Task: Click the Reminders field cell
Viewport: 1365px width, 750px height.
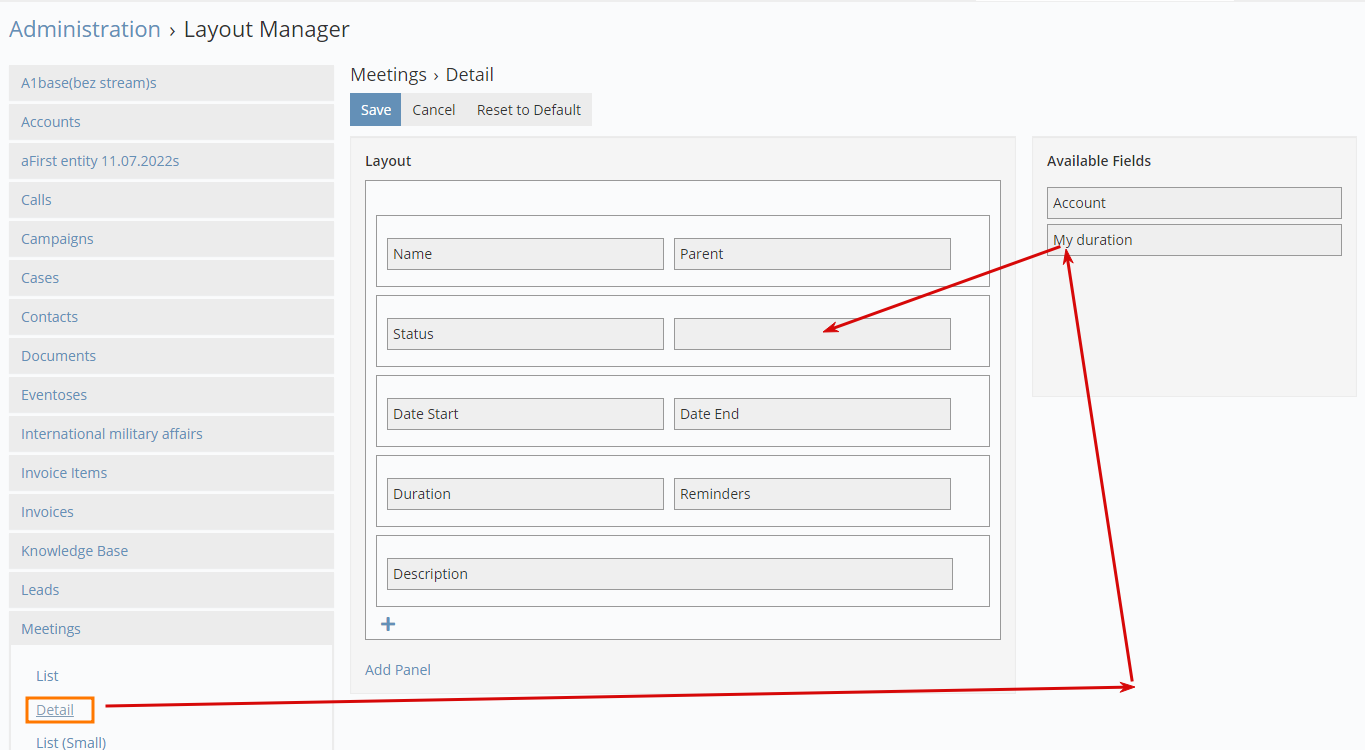Action: [811, 494]
